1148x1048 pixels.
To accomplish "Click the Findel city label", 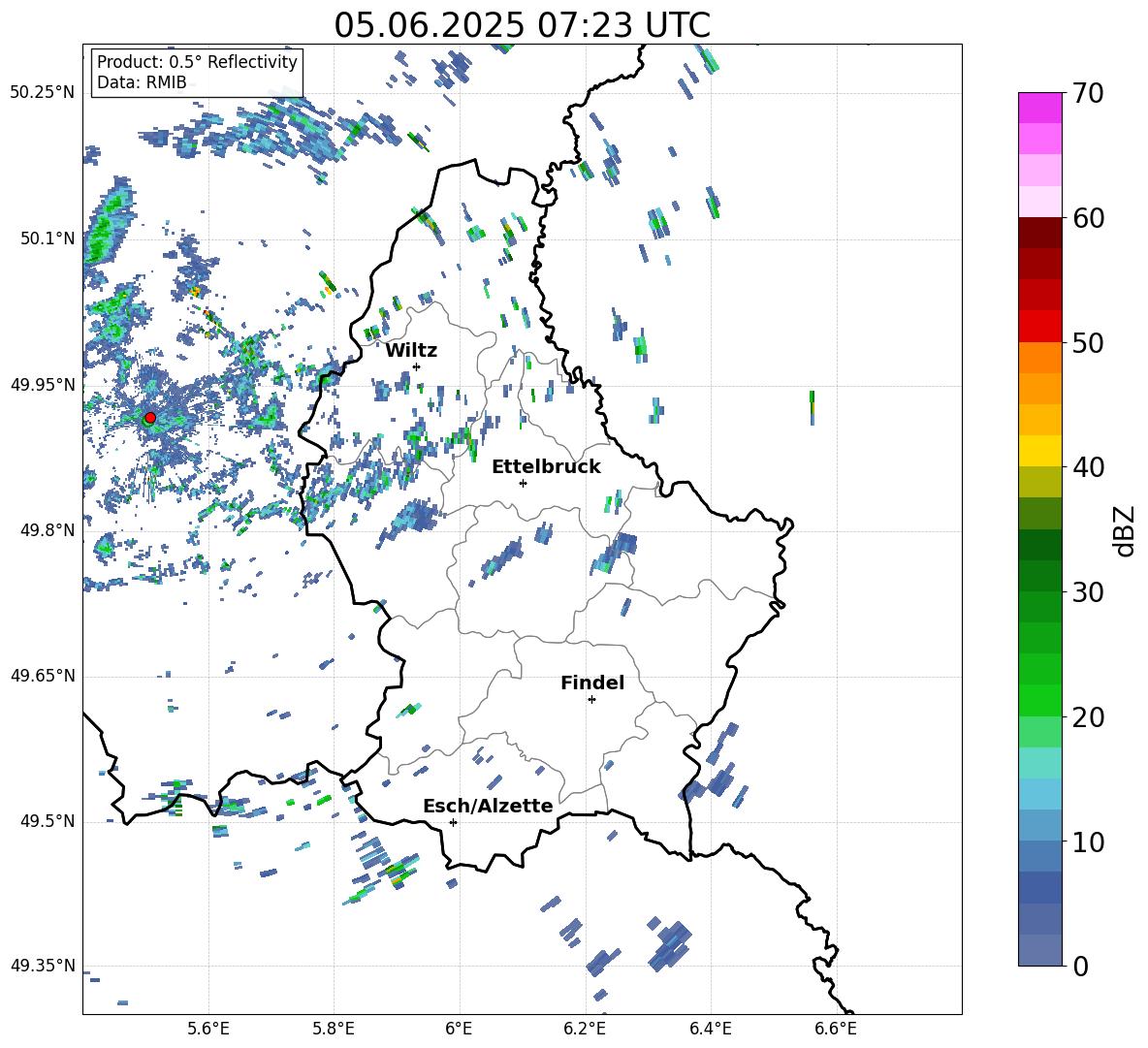I will [x=592, y=683].
